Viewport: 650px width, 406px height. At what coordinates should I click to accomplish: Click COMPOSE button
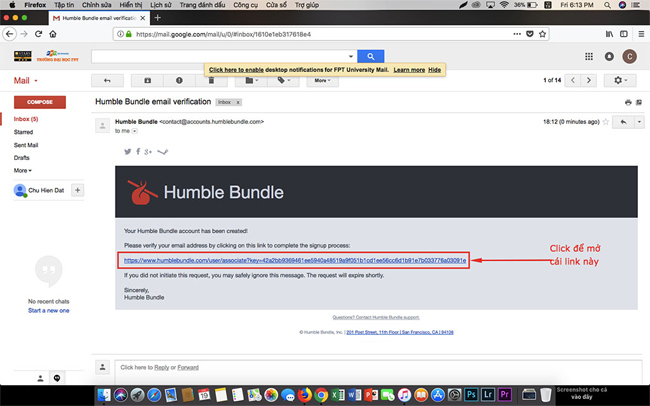(x=40, y=102)
